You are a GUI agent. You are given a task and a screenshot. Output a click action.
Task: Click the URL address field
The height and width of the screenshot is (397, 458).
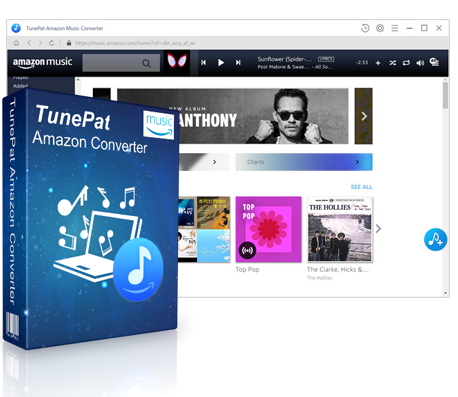(x=135, y=43)
